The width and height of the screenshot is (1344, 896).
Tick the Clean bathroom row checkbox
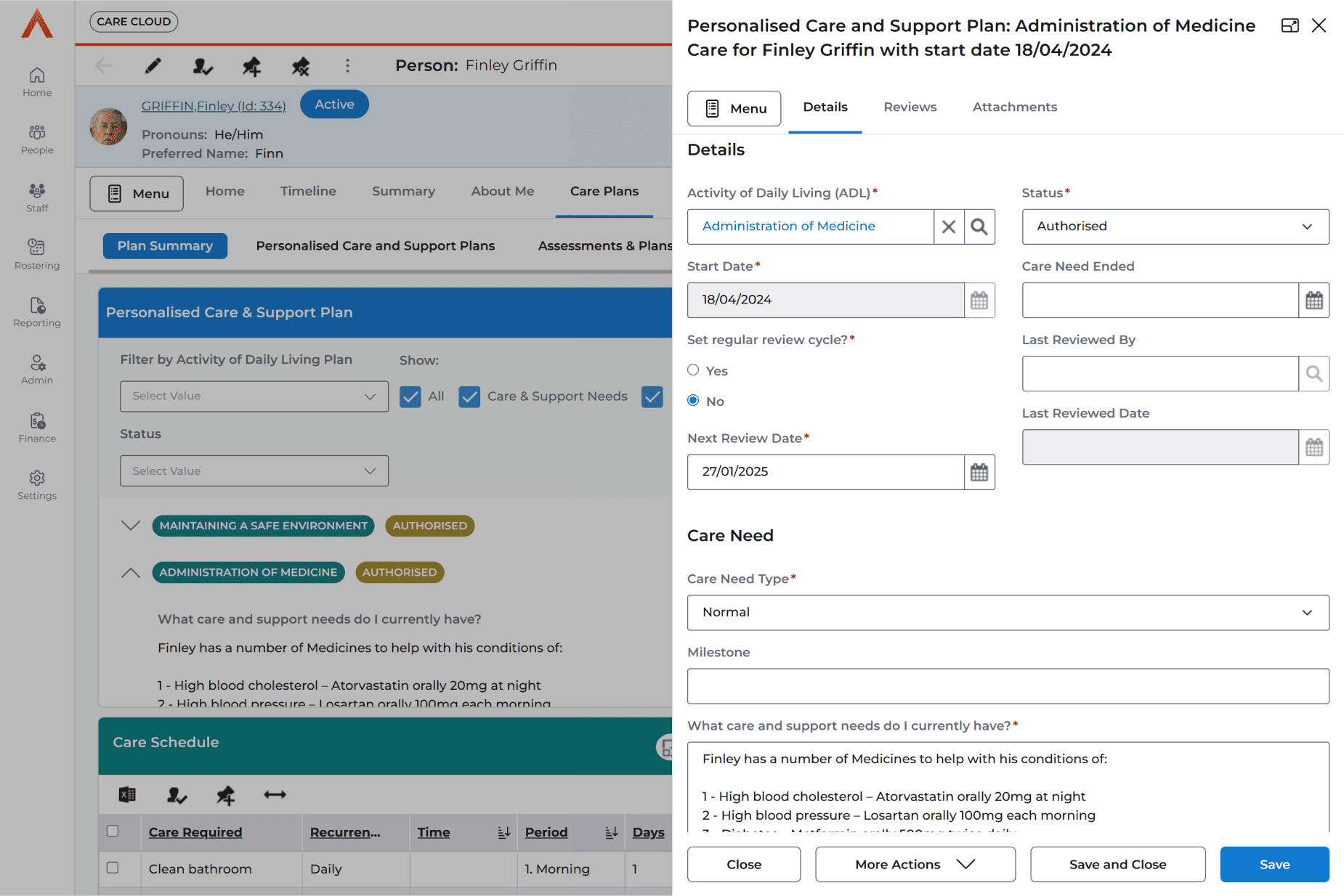click(113, 868)
